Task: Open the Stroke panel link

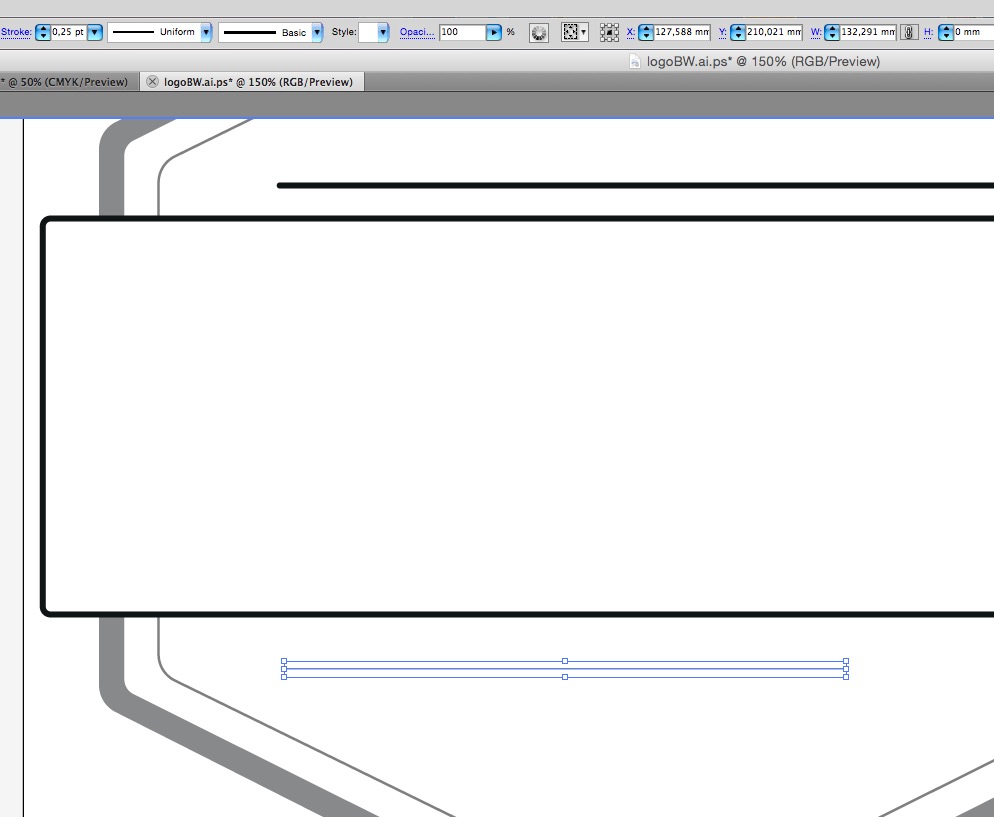Action: pos(16,32)
